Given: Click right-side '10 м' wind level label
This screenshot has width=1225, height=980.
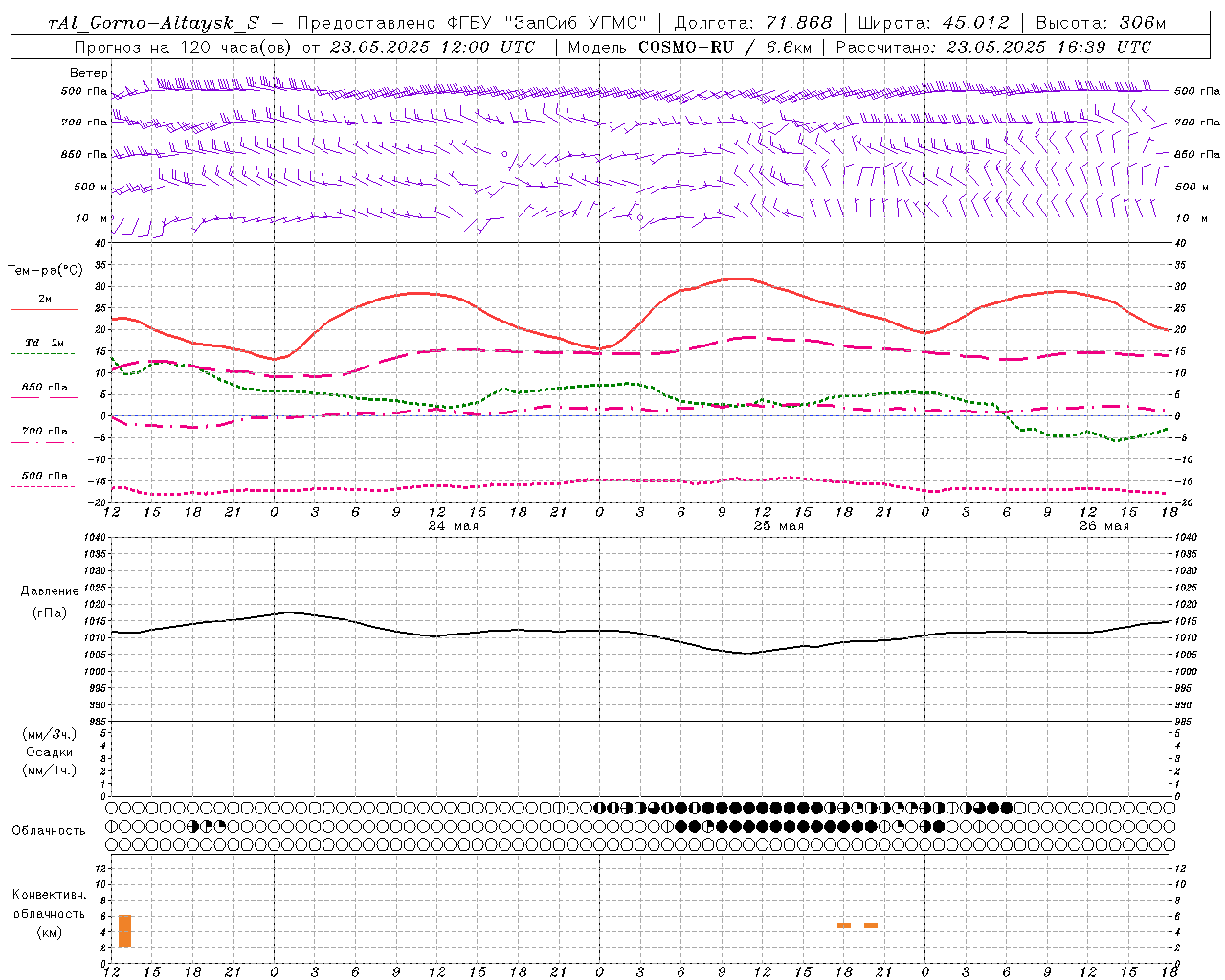Looking at the screenshot, I should [1190, 218].
